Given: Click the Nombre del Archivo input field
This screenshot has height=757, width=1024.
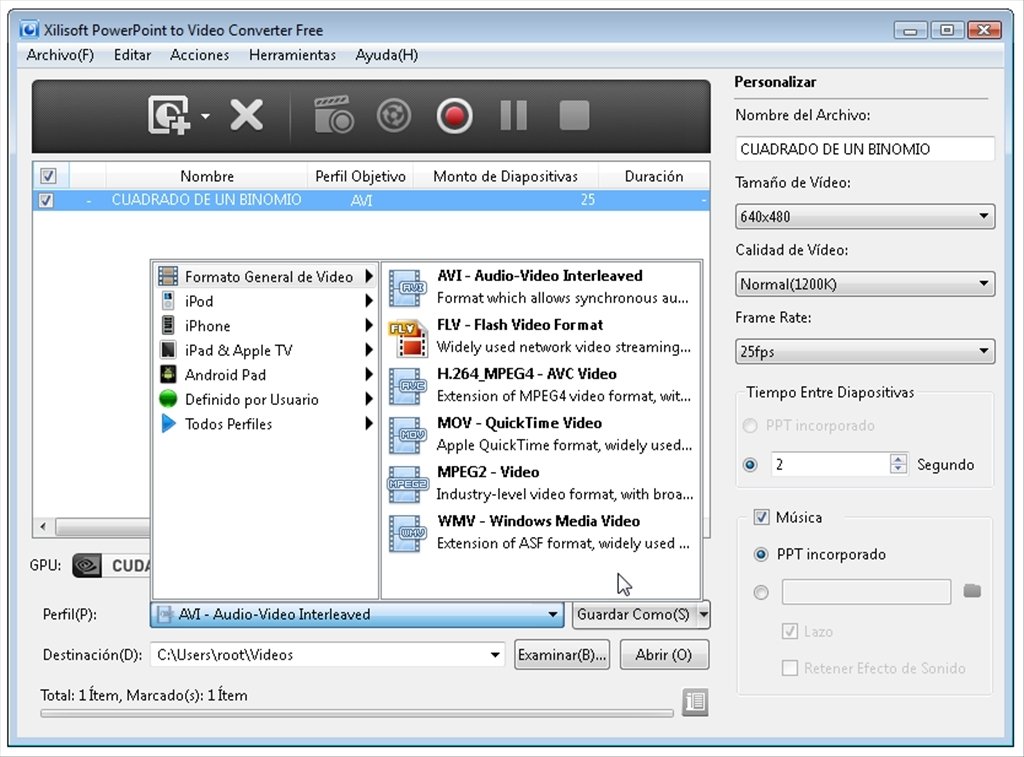Looking at the screenshot, I should pos(865,149).
